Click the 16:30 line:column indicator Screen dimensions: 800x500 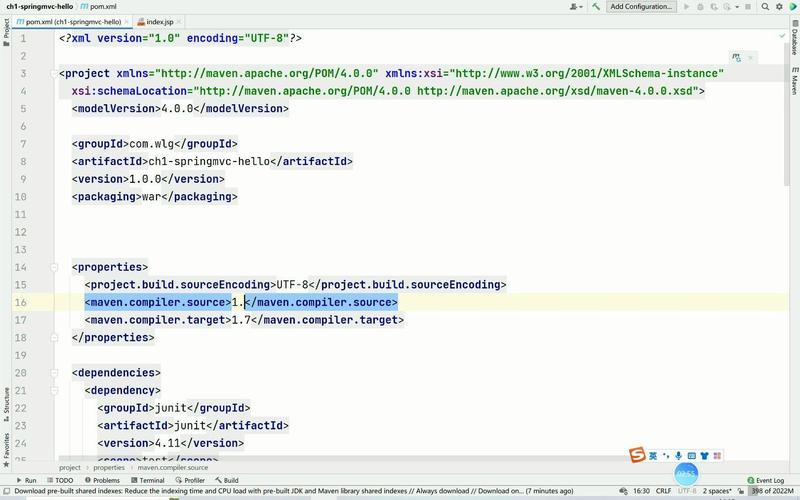click(x=641, y=491)
